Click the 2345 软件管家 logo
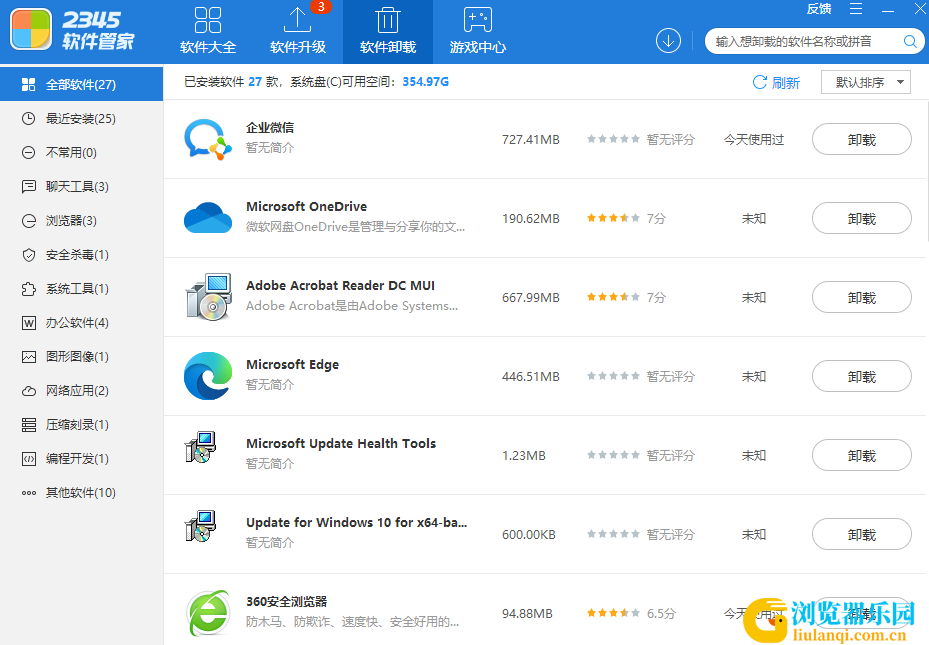Viewport: 929px width, 645px height. click(72, 29)
